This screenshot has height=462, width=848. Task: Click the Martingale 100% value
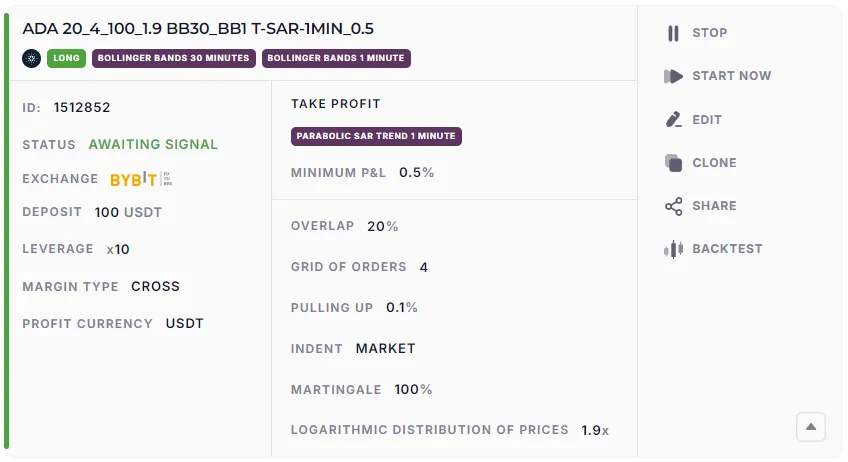tap(413, 389)
